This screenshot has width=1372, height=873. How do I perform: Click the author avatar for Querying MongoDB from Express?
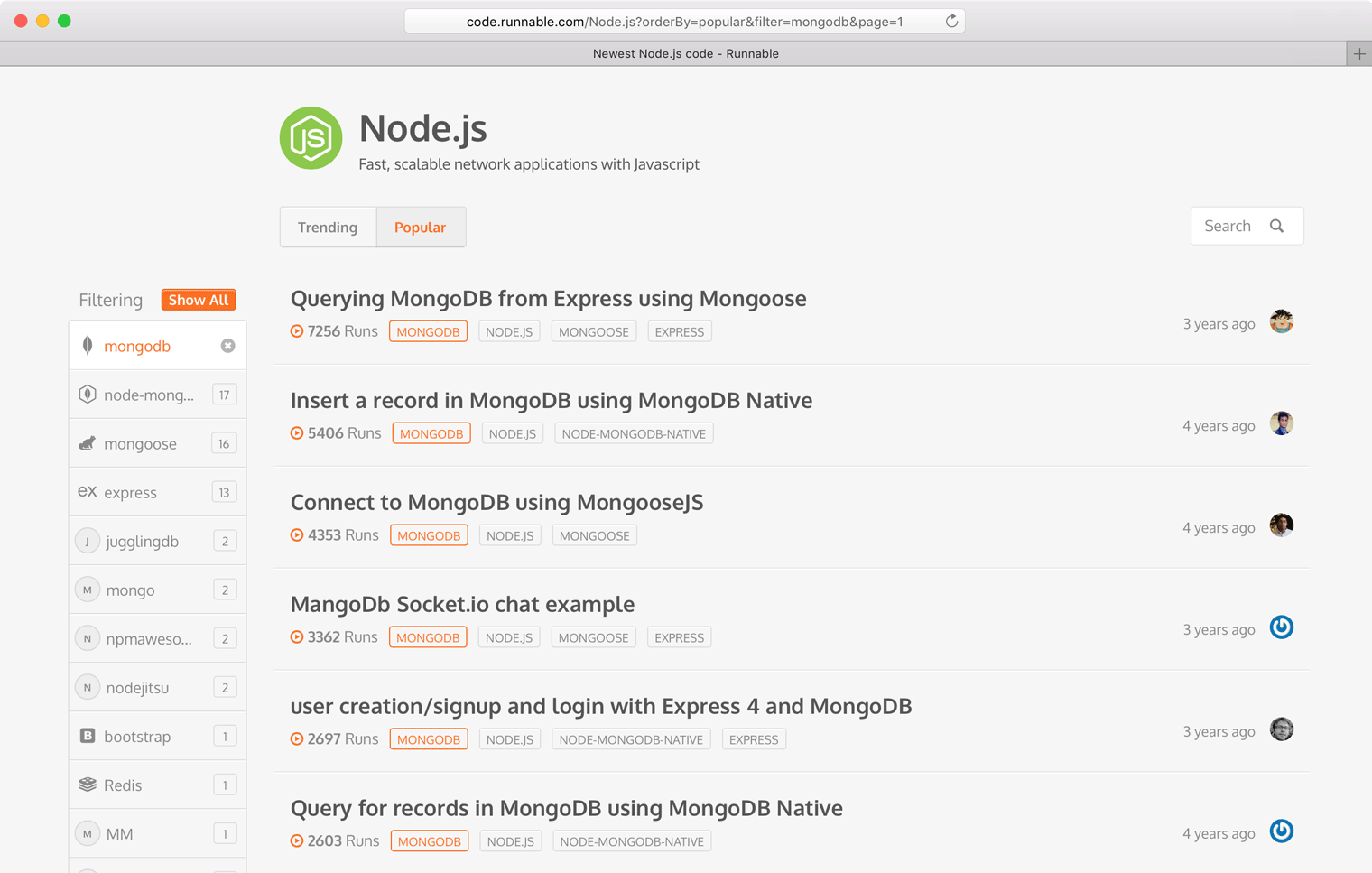click(1281, 321)
